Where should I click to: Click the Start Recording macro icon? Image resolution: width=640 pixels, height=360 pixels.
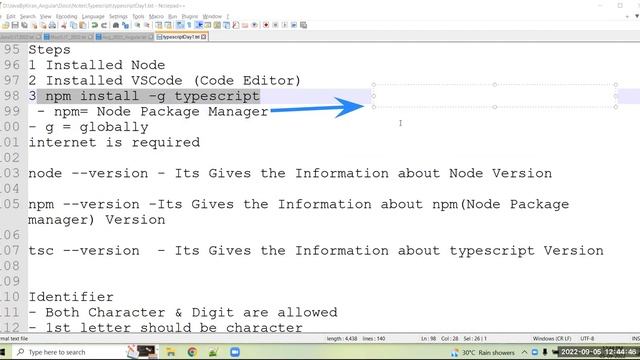[x=266, y=25]
